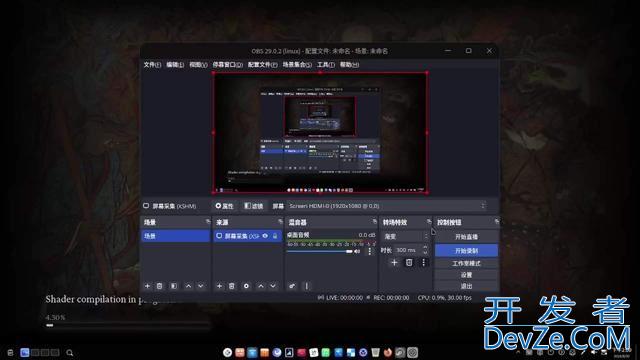
Task: Add a new scene with plus icon
Action: 147,286
